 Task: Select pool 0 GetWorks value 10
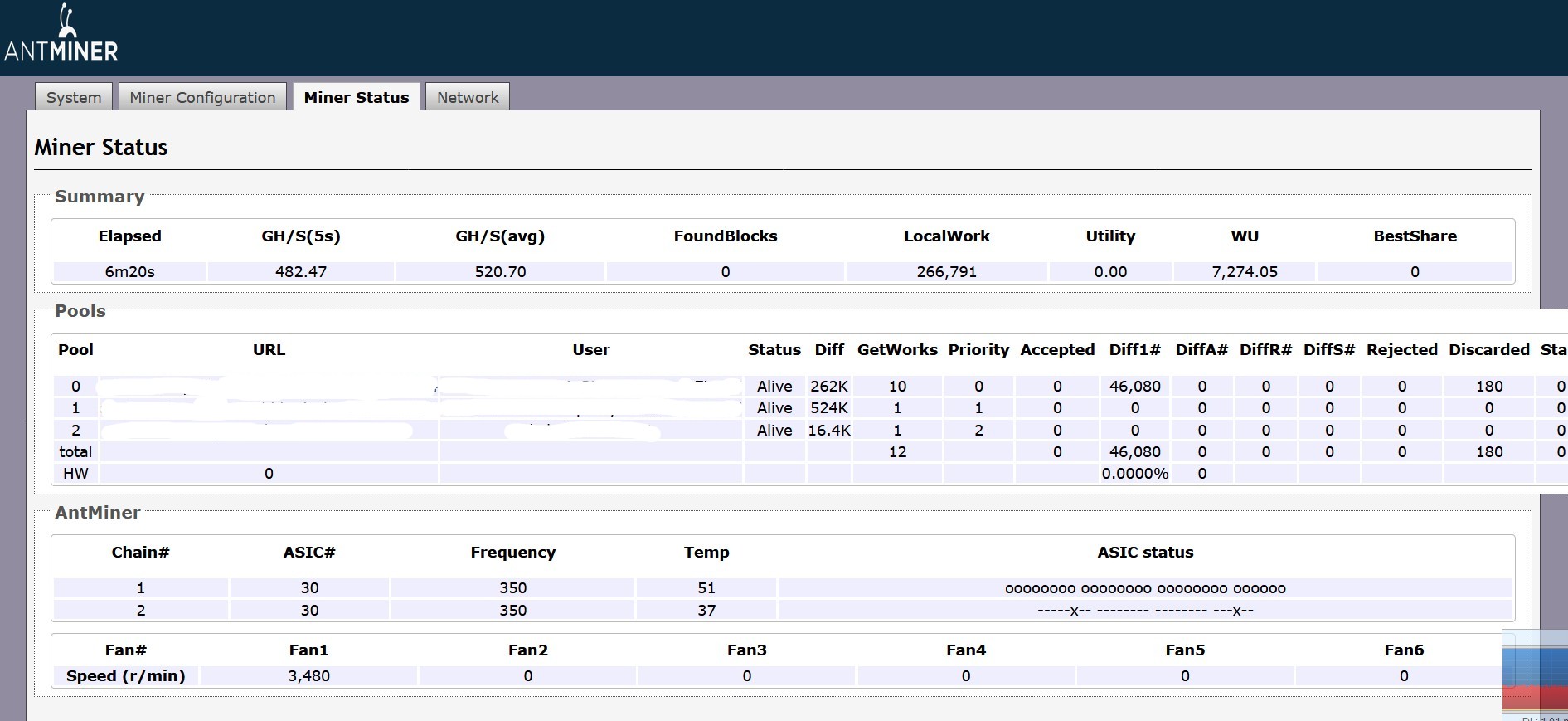[x=897, y=387]
